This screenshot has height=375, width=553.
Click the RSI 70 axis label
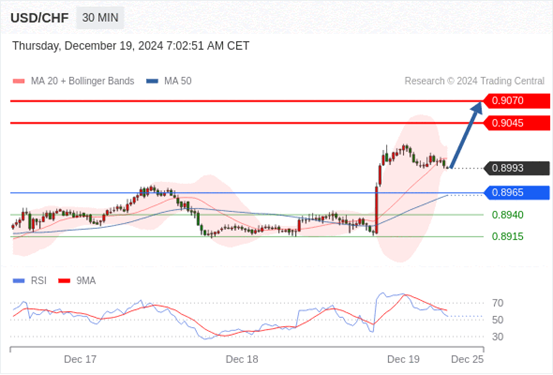[498, 303]
